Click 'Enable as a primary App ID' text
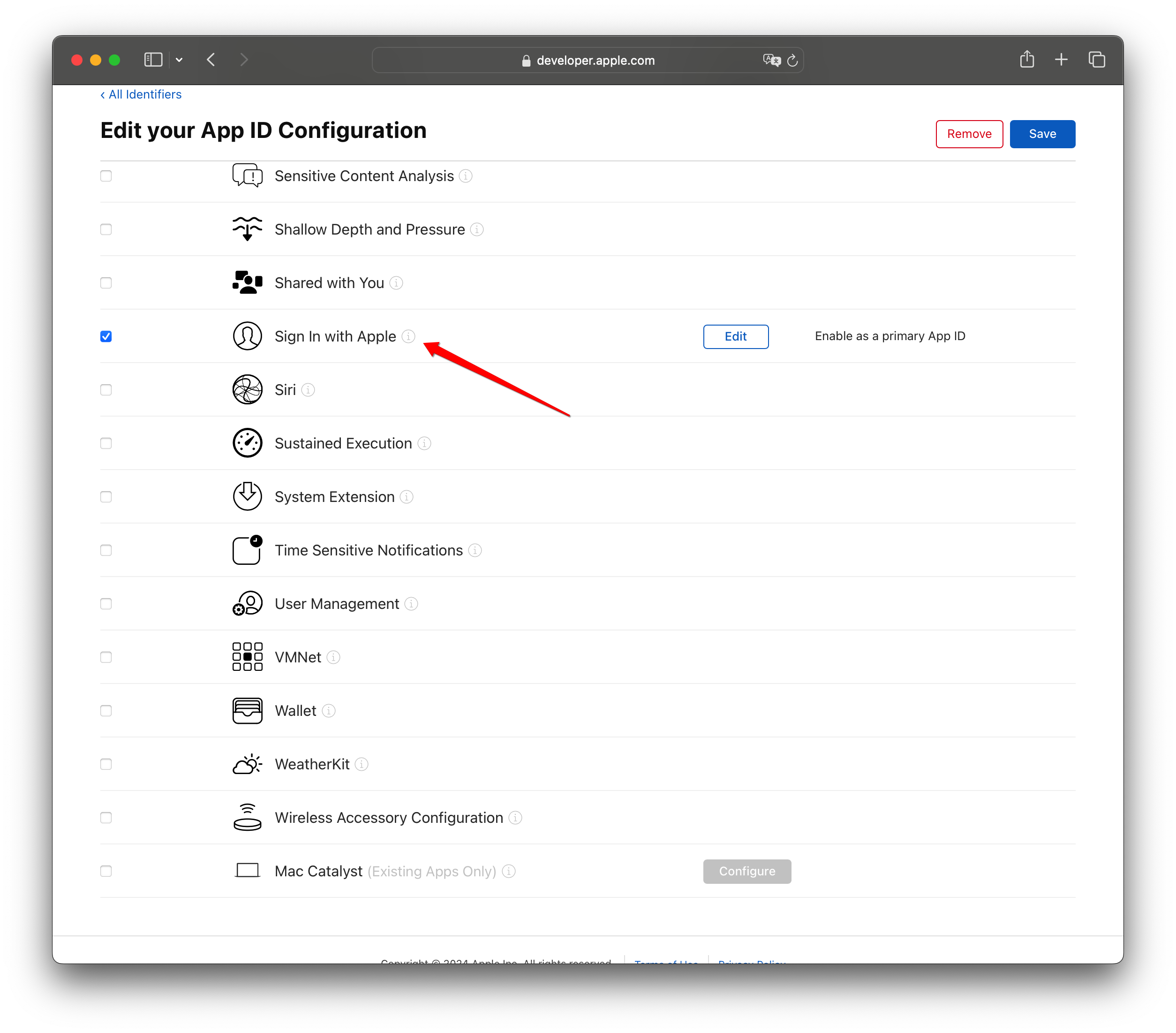Image resolution: width=1176 pixels, height=1033 pixels. [890, 336]
